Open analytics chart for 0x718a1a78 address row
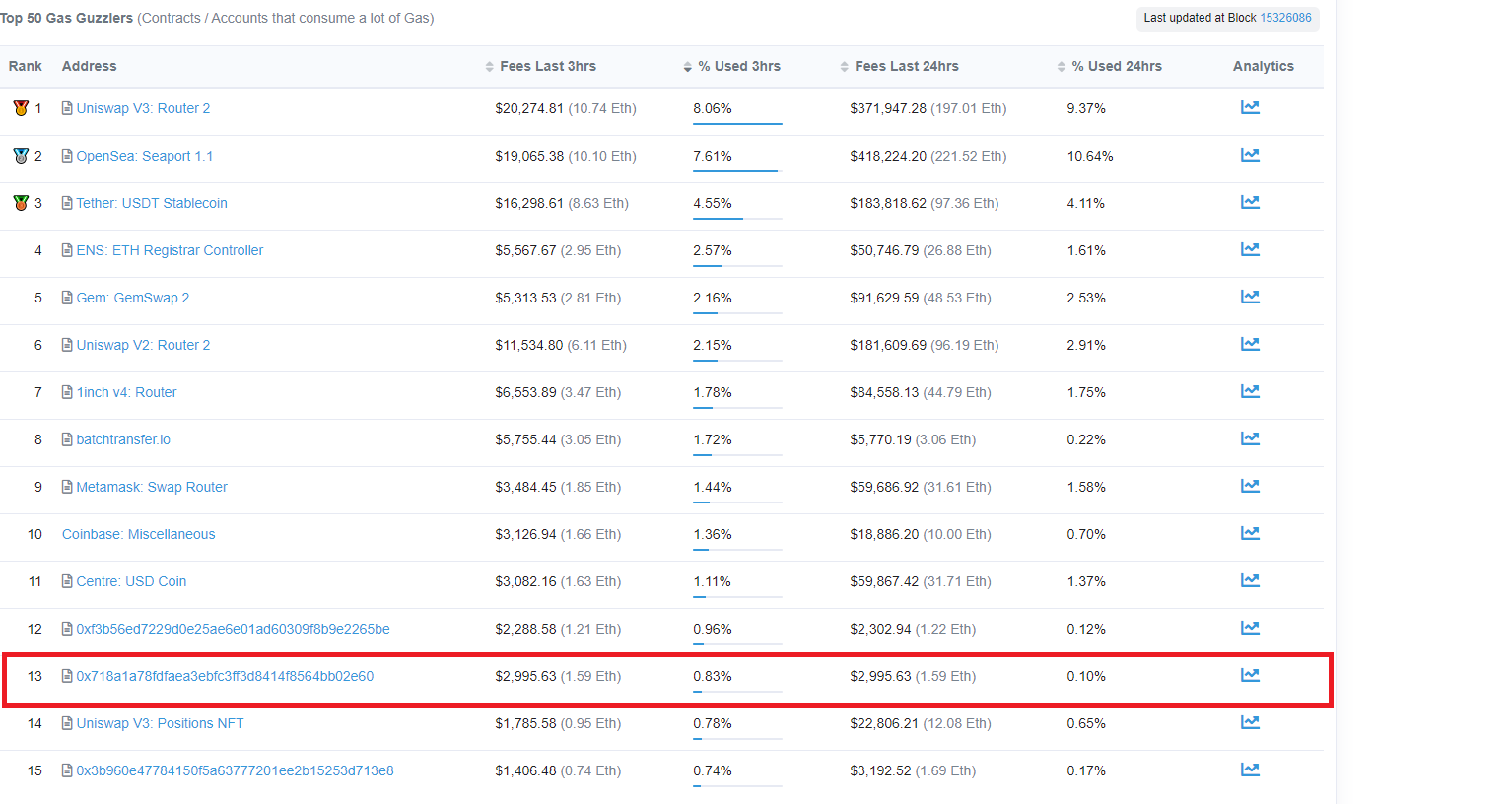Screen dimensions: 1512x804 click(1250, 675)
